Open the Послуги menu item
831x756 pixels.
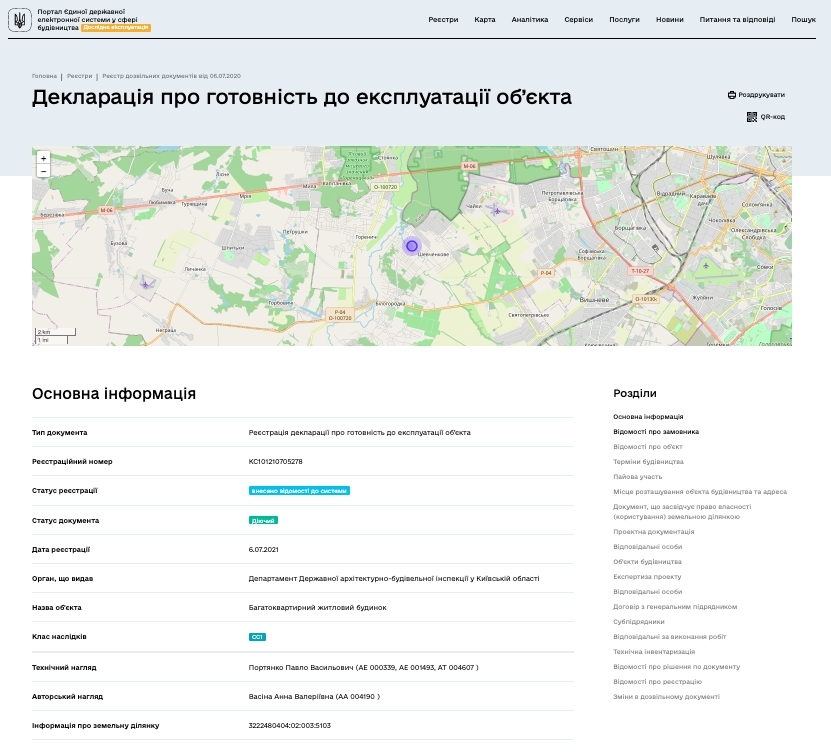[624, 20]
